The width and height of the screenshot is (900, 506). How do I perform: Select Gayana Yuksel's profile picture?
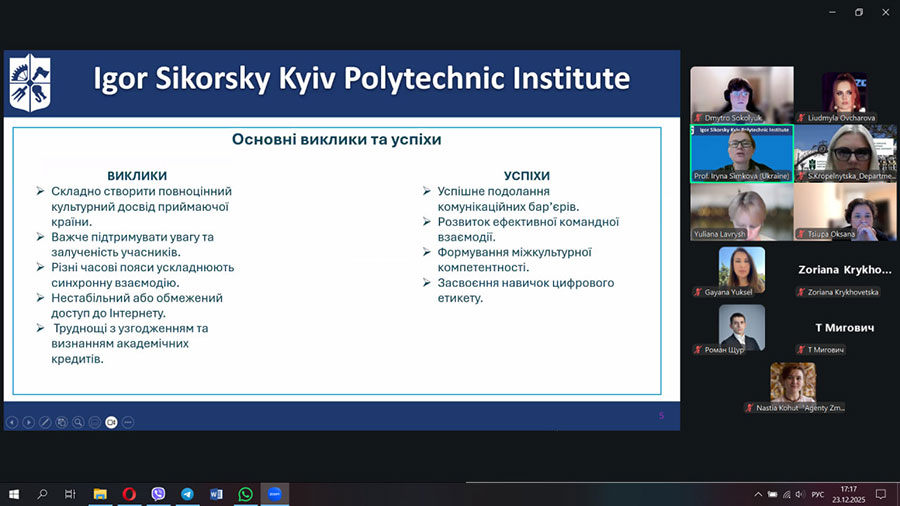click(742, 268)
